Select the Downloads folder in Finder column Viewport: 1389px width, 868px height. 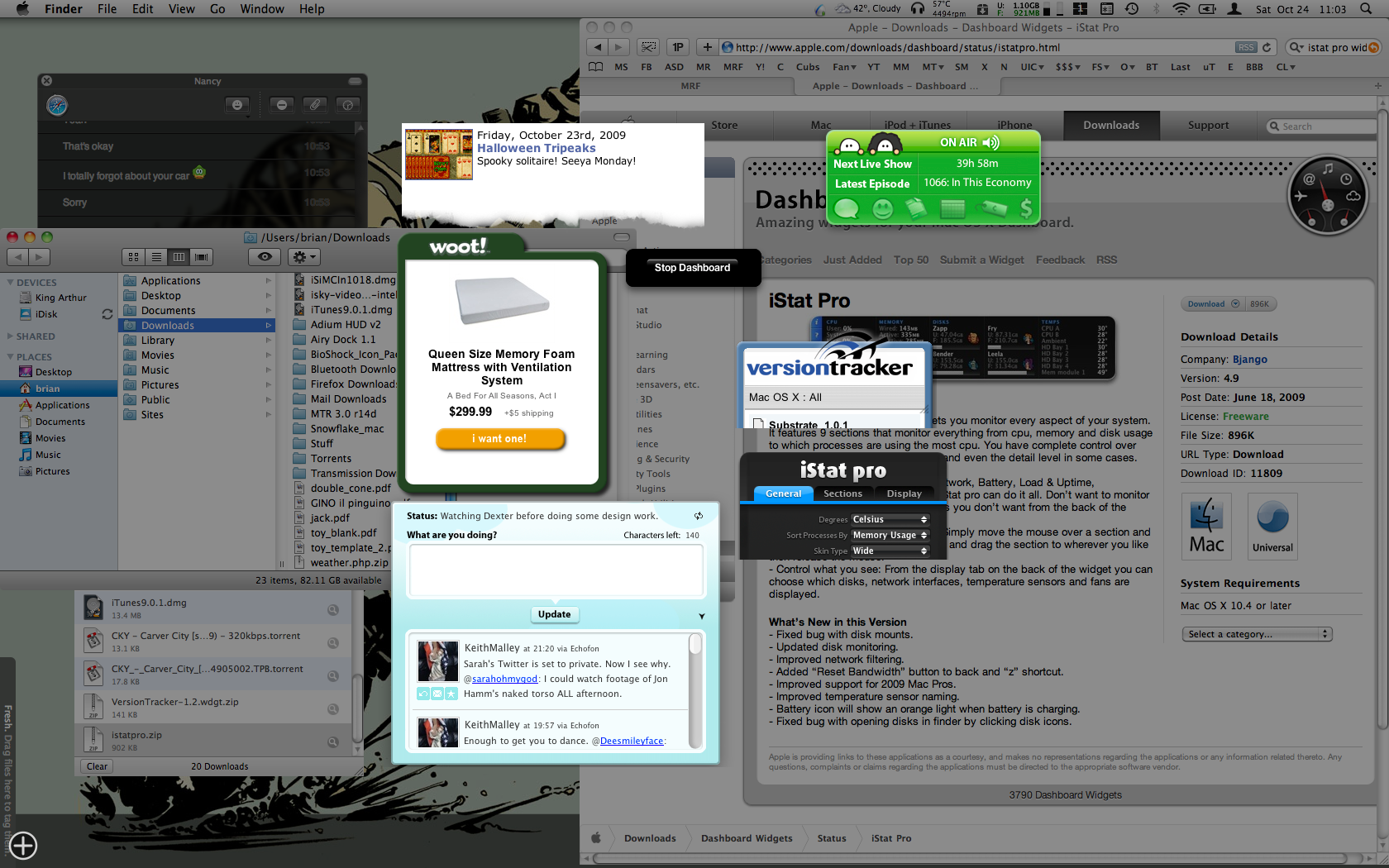coord(195,326)
